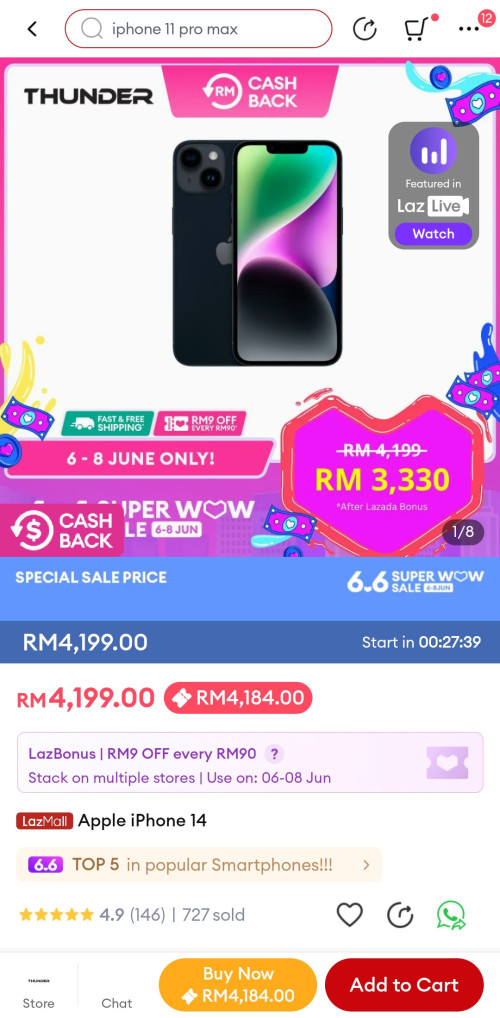This screenshot has height=1018, width=500.
Task: Add item to wishlist heart icon
Action: (x=349, y=915)
